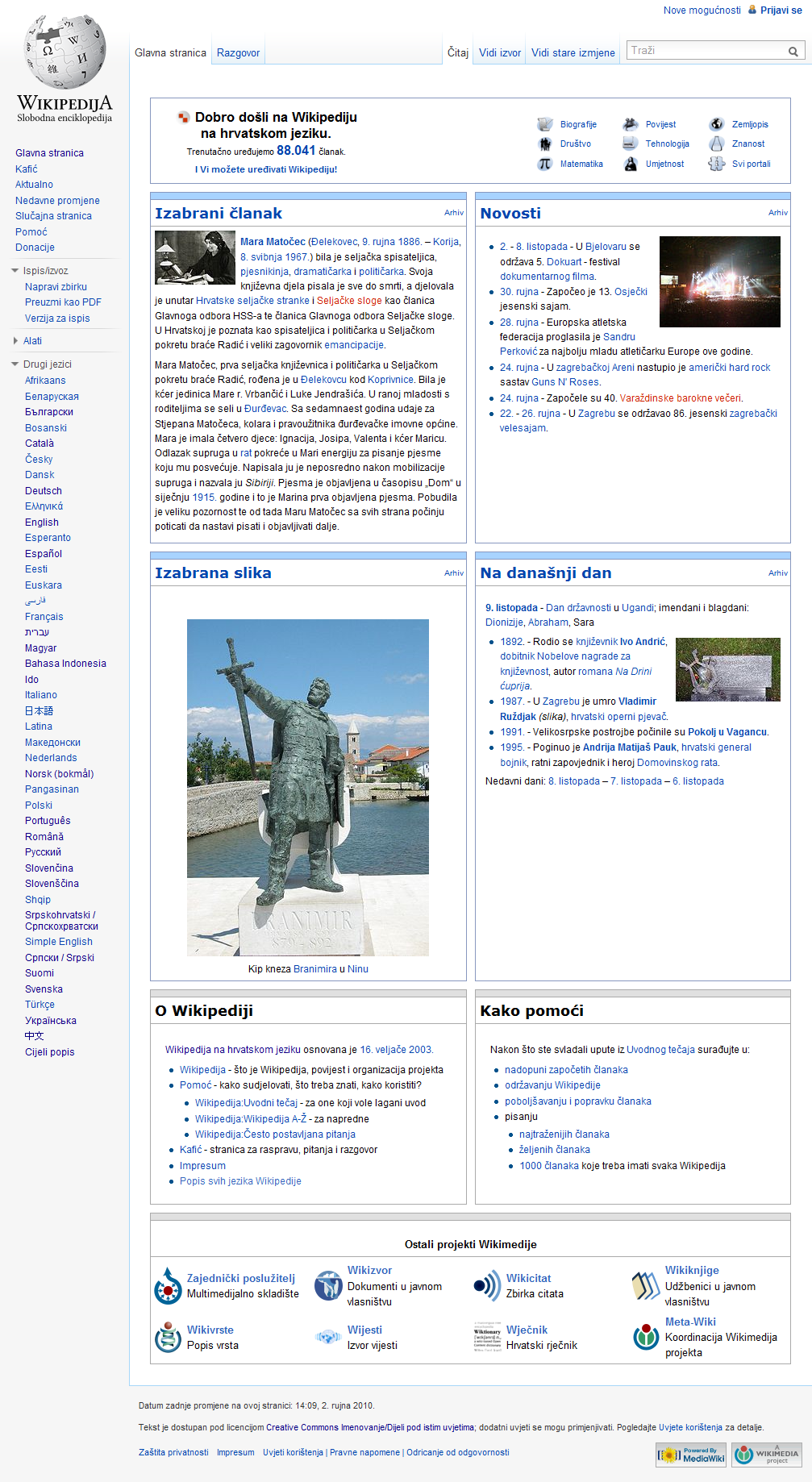The image size is (812, 1482).
Task: Click the Zemljopis globe icon
Action: (717, 124)
